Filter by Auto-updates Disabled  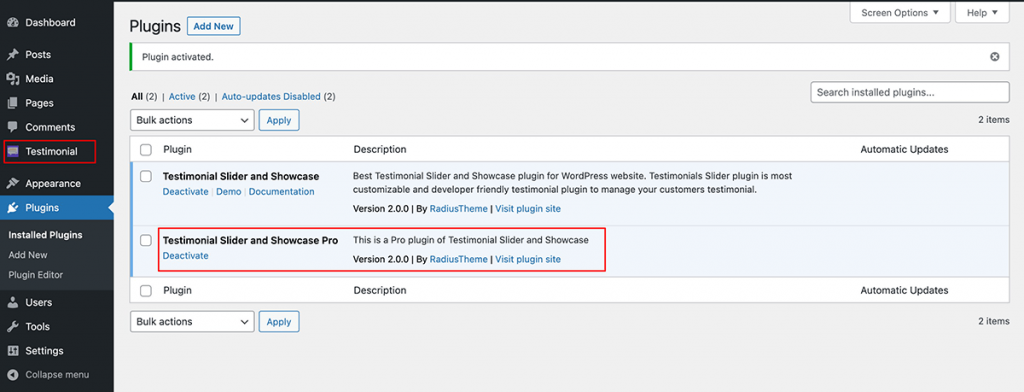coord(271,97)
